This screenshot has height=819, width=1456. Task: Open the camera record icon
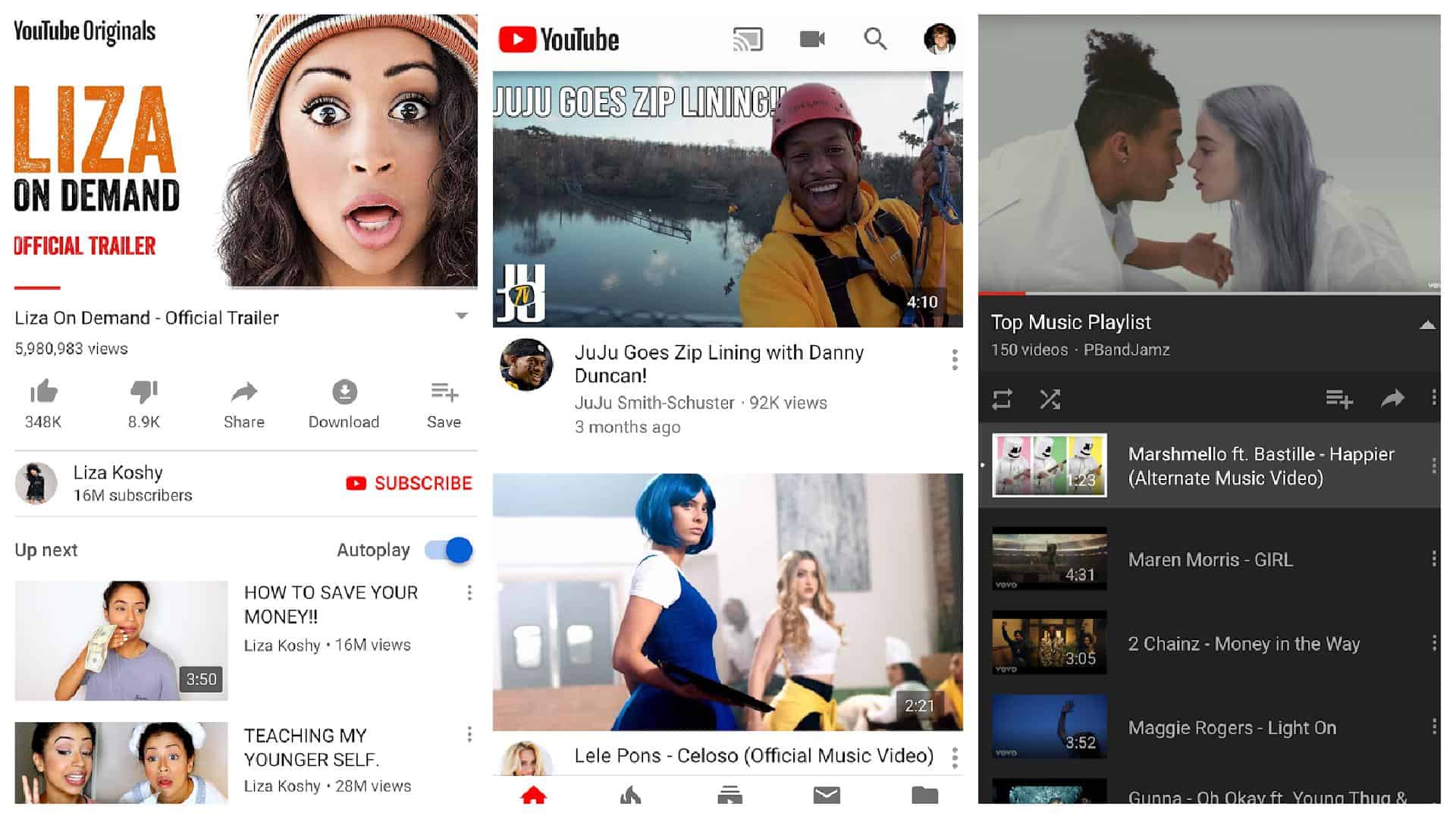[812, 39]
